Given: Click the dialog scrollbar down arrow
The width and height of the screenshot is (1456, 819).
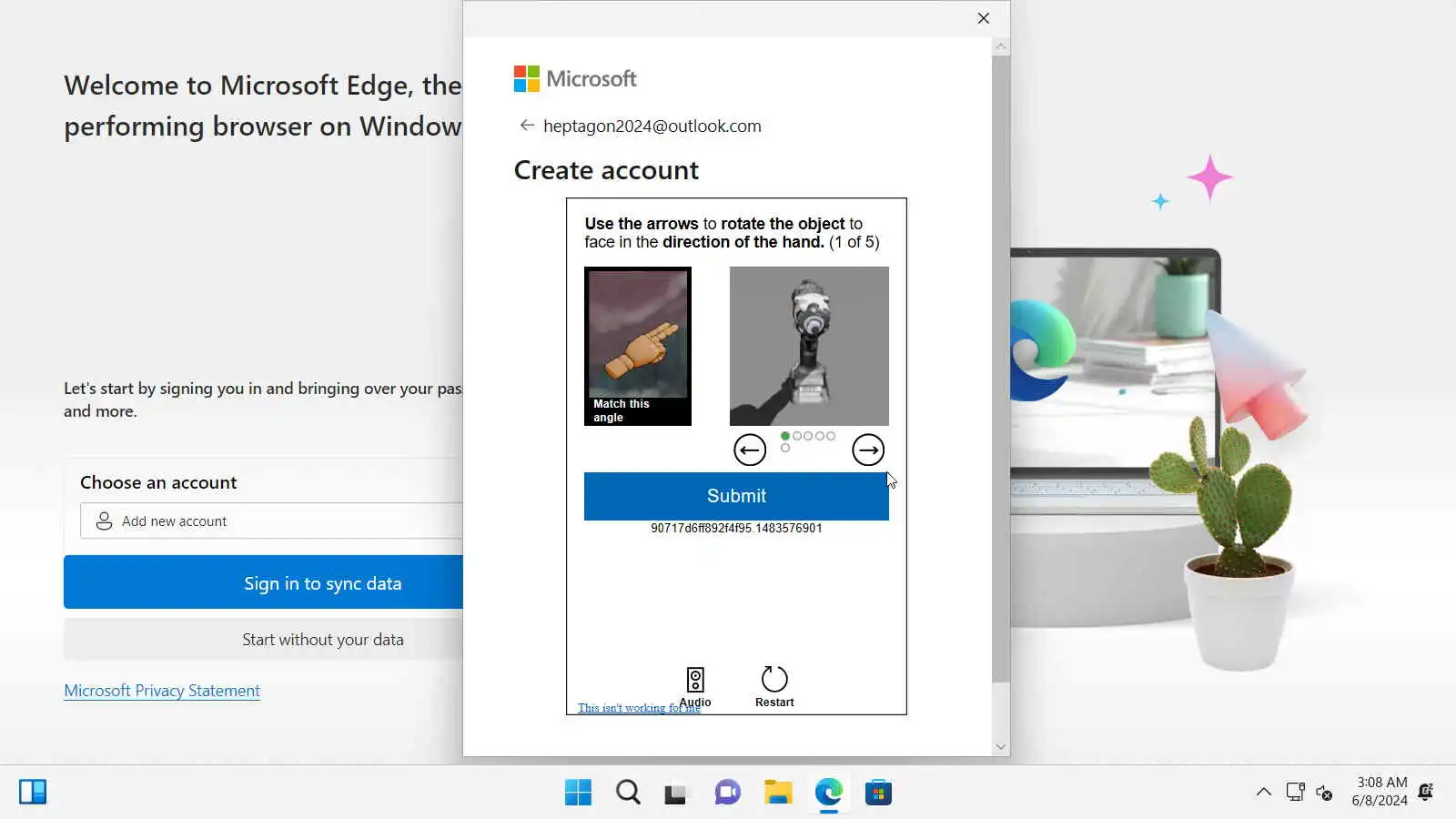Looking at the screenshot, I should click(1001, 747).
